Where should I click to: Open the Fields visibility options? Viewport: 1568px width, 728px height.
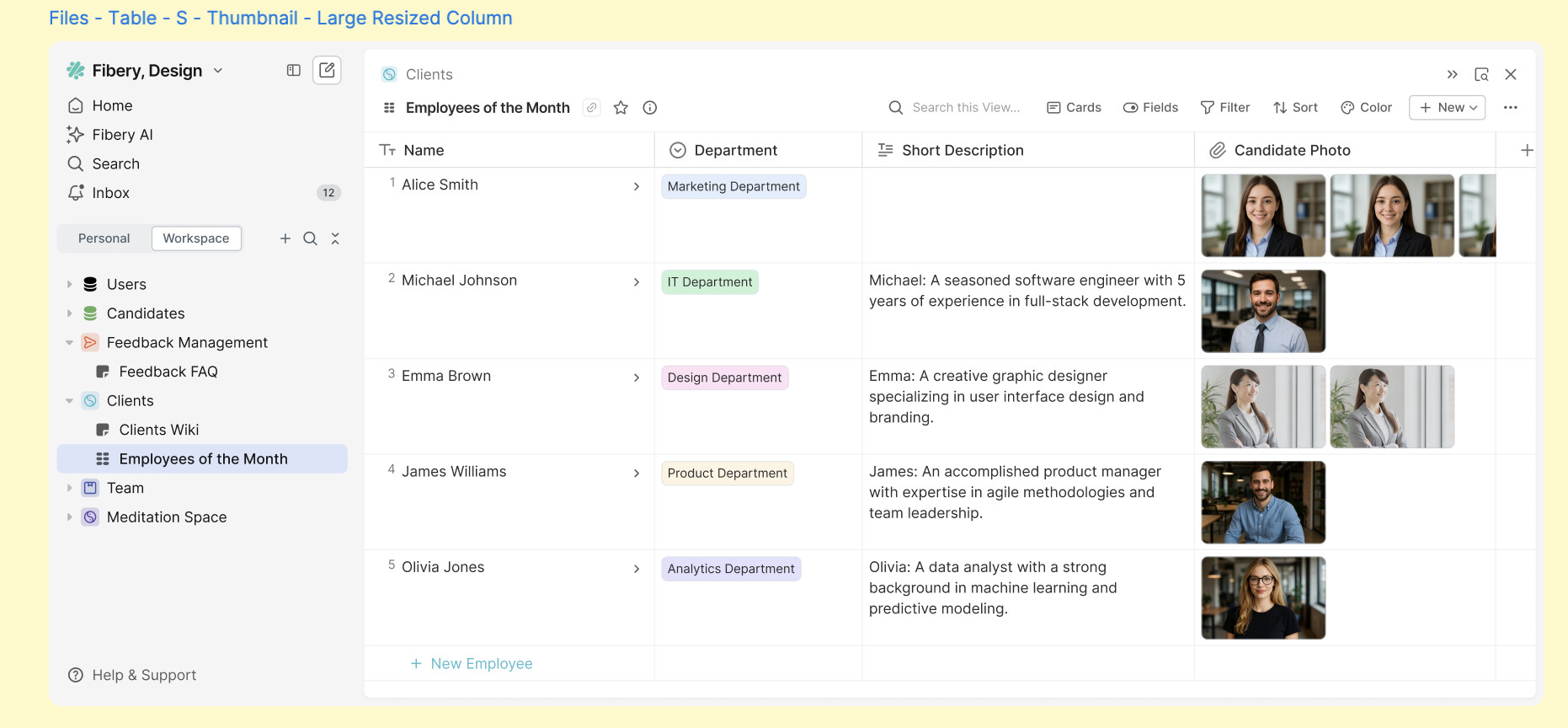pos(1150,108)
